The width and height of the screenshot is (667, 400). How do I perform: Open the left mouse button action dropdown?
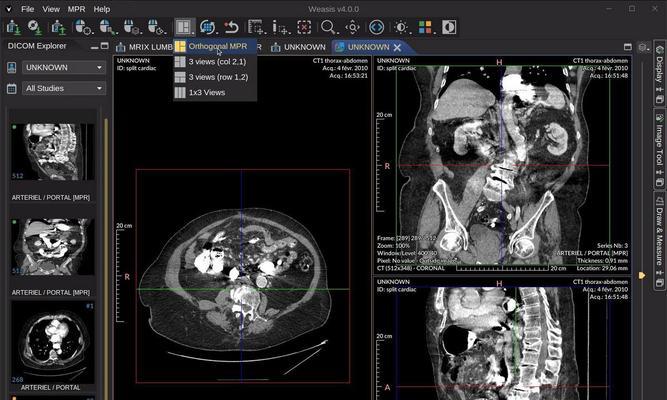[83, 27]
